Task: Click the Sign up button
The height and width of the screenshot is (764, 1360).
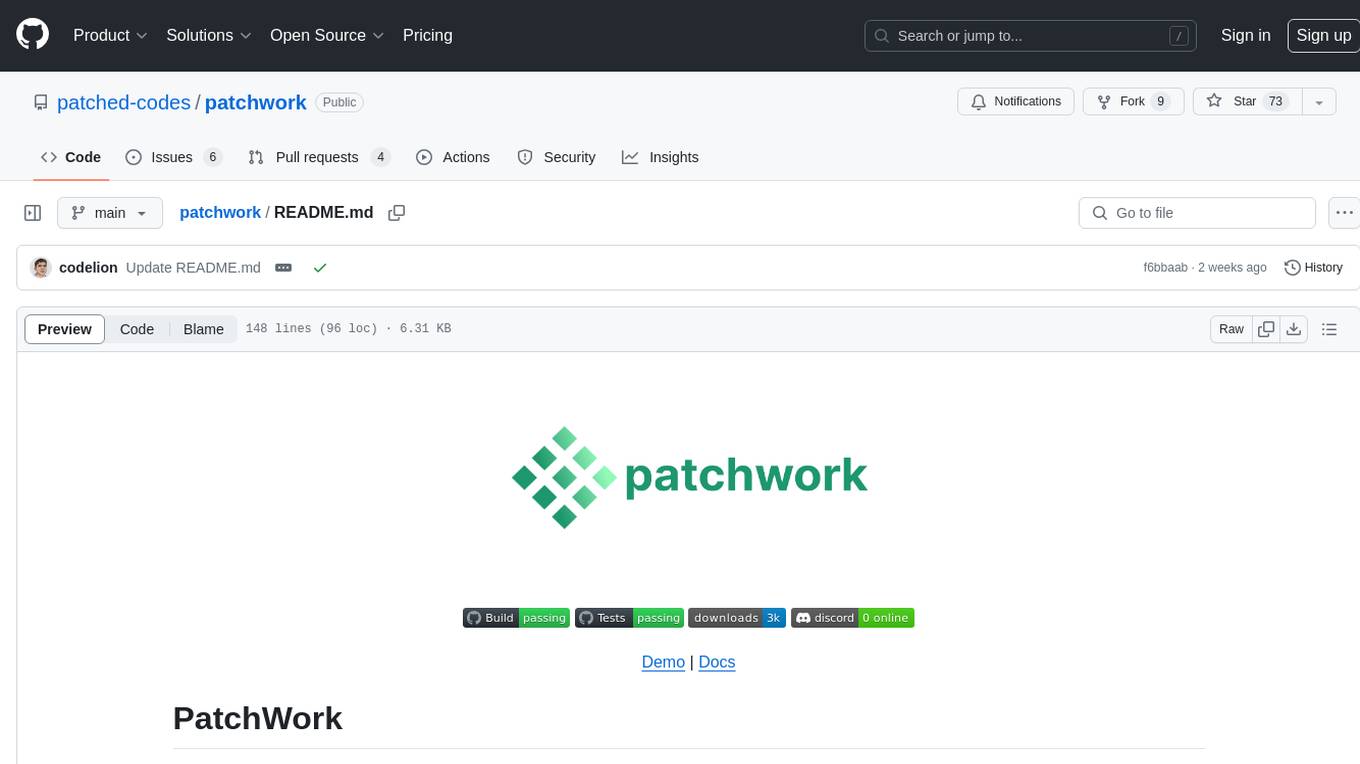Action: [x=1323, y=35]
